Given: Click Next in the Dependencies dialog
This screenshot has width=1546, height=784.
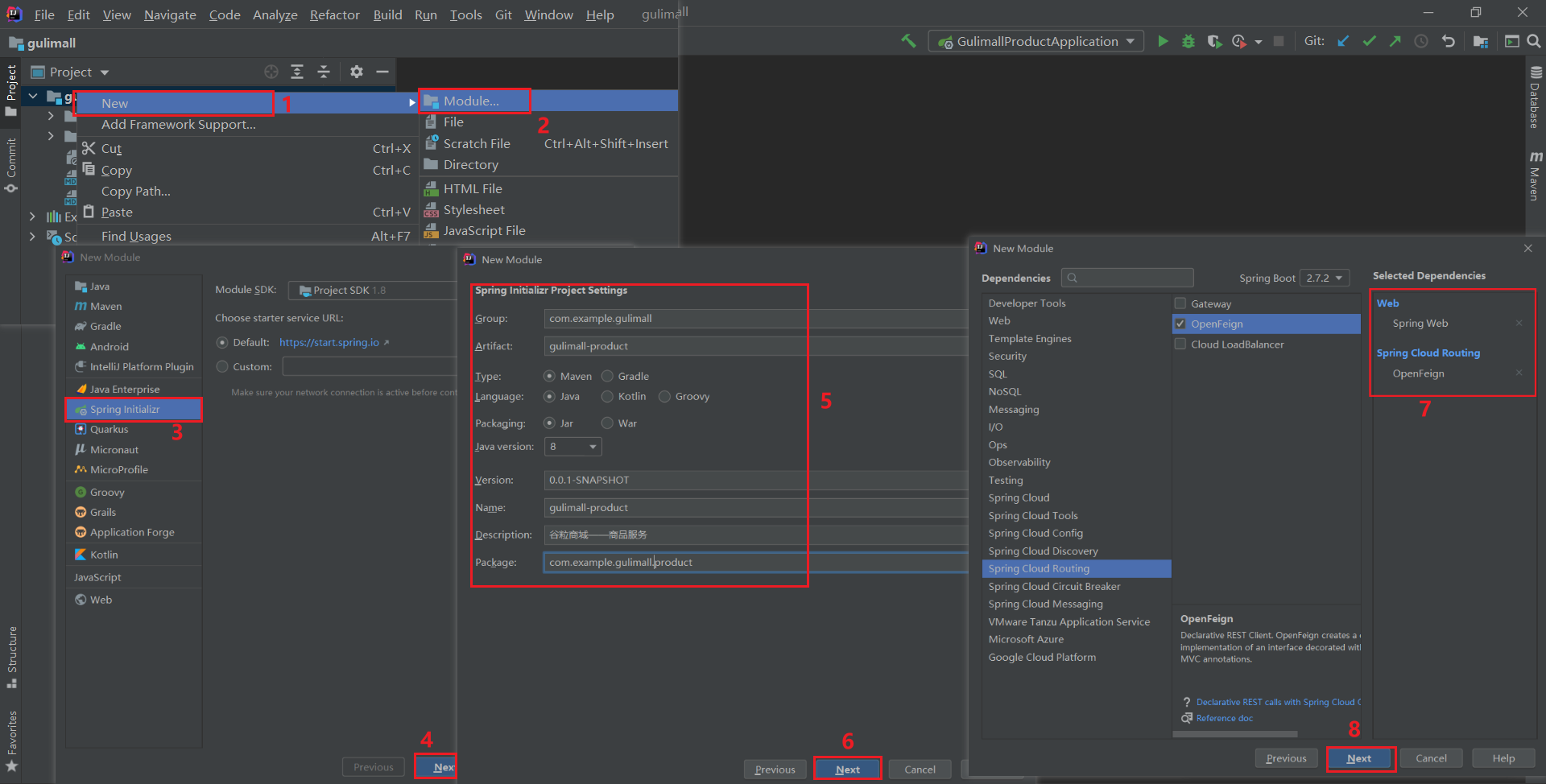Looking at the screenshot, I should [x=1359, y=758].
